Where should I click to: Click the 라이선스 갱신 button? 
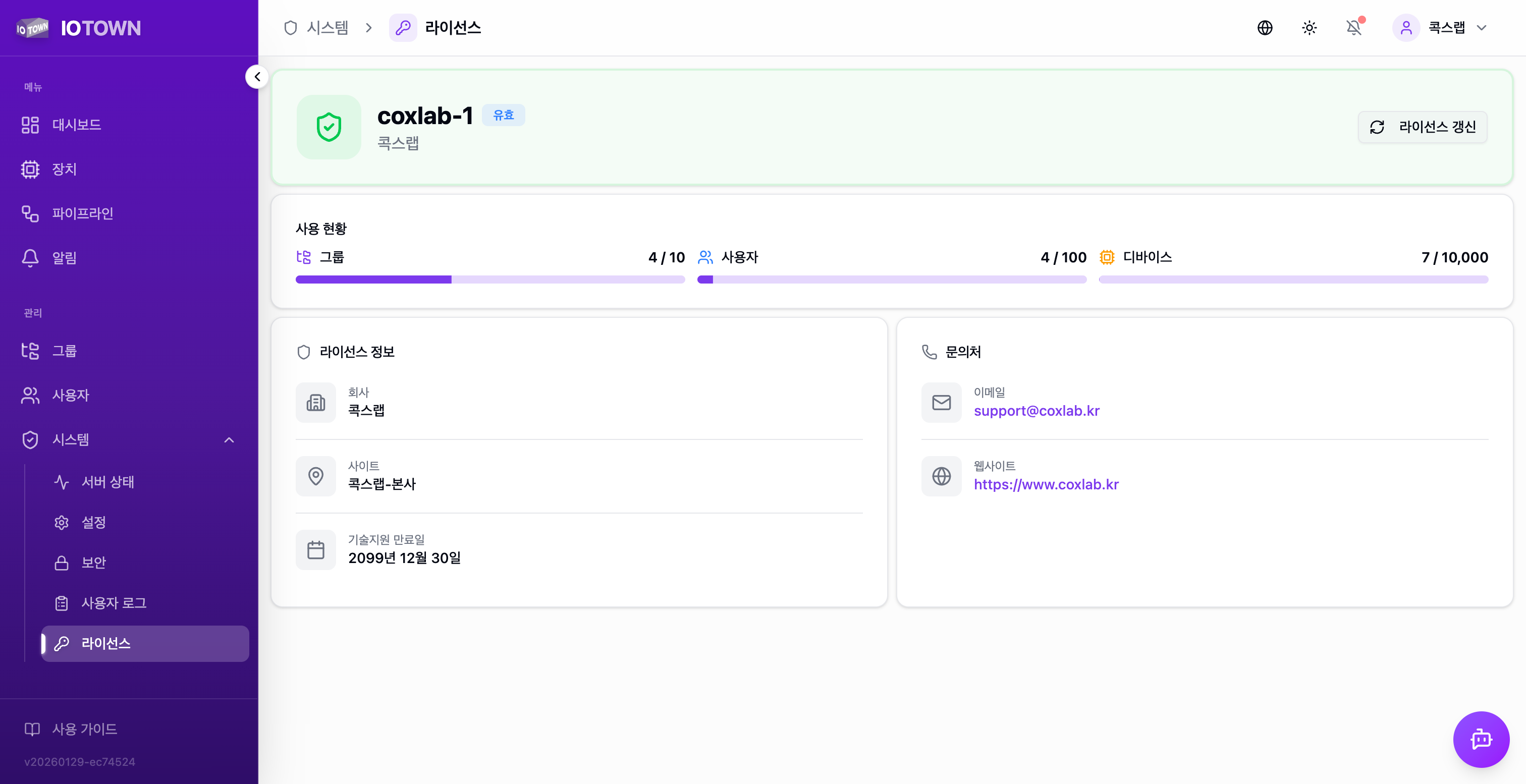click(x=1422, y=127)
